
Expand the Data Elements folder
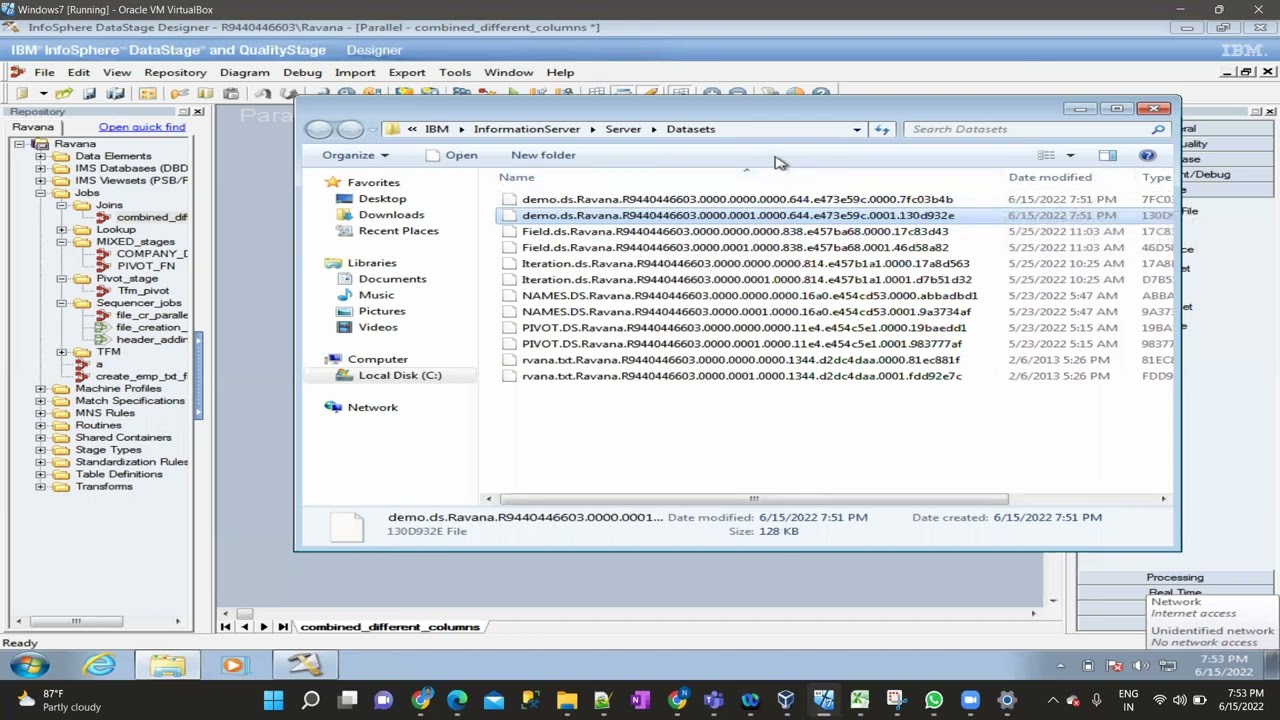[x=40, y=156]
